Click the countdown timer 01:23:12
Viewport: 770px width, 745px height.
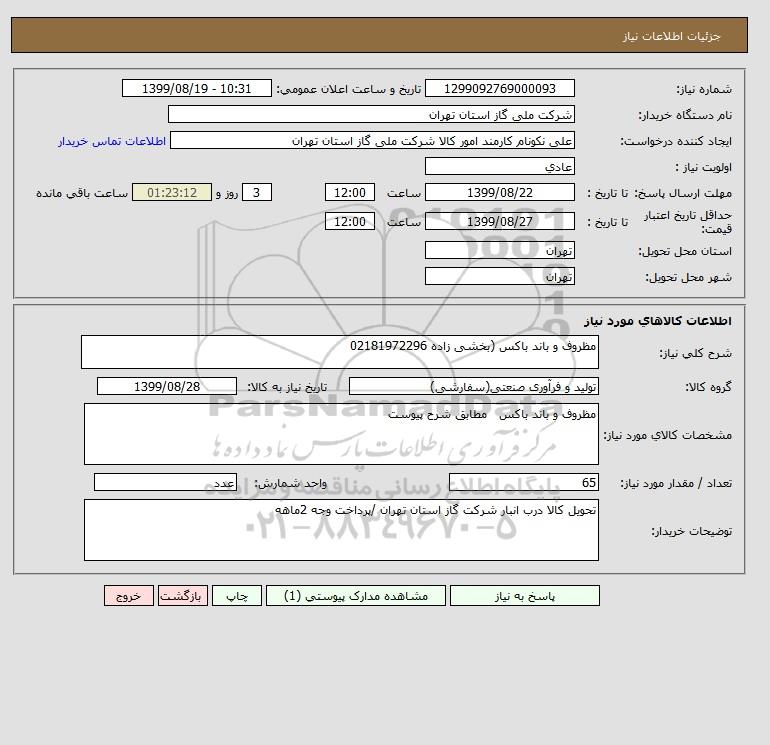pyautogui.click(x=172, y=193)
